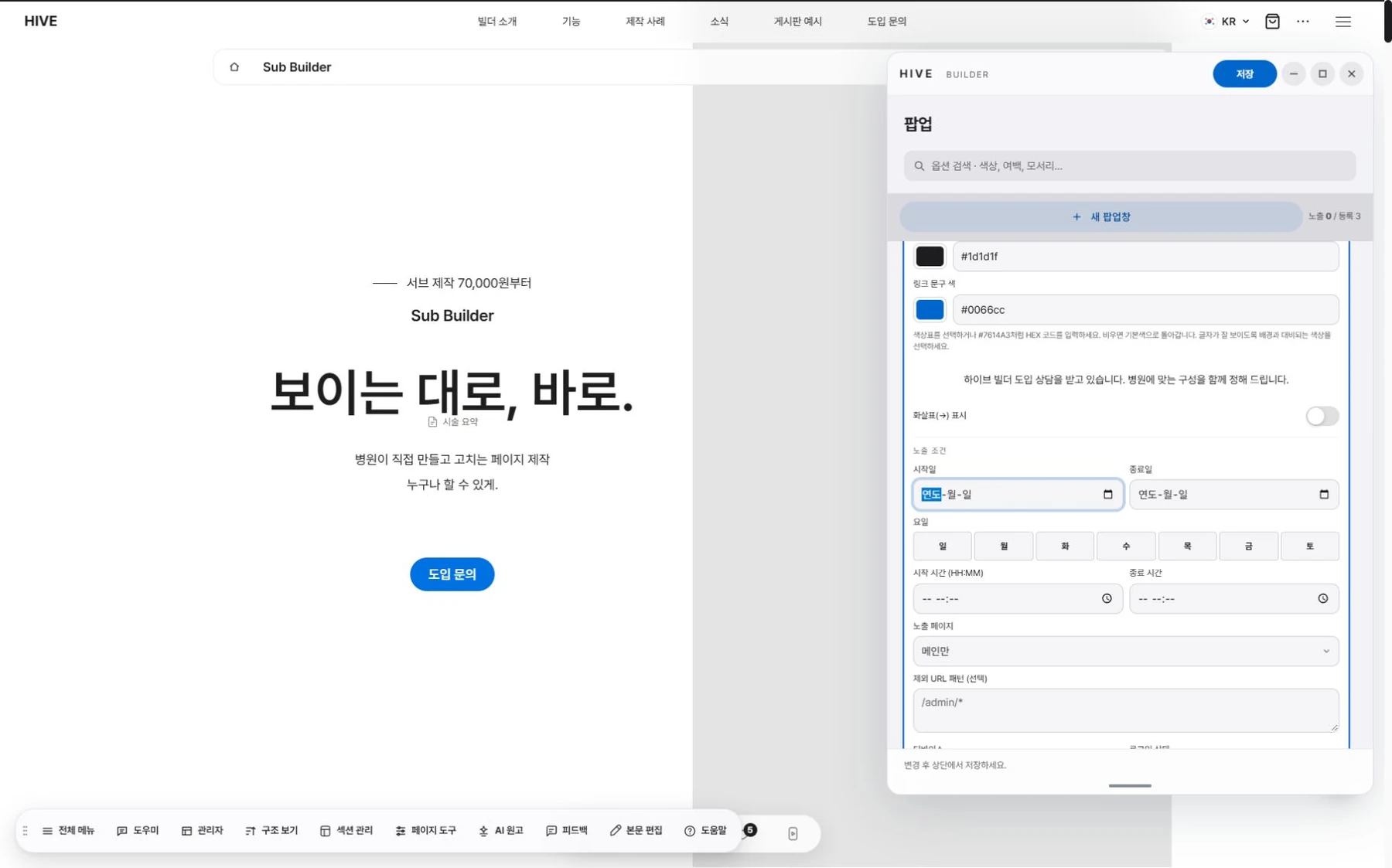The width and height of the screenshot is (1392, 868).
Task: Open AI 원고 in the bottom toolbar
Action: (501, 831)
